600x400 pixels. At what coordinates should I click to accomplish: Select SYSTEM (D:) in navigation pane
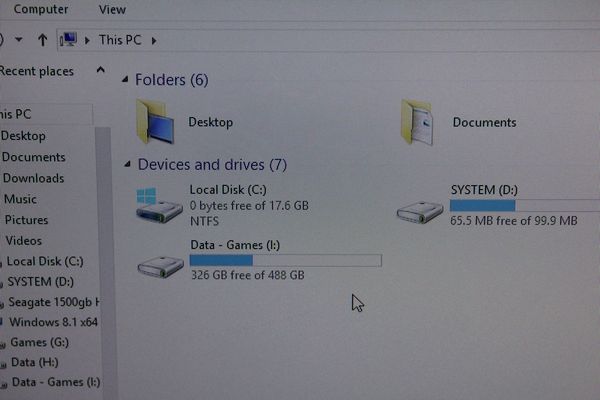pyautogui.click(x=40, y=282)
